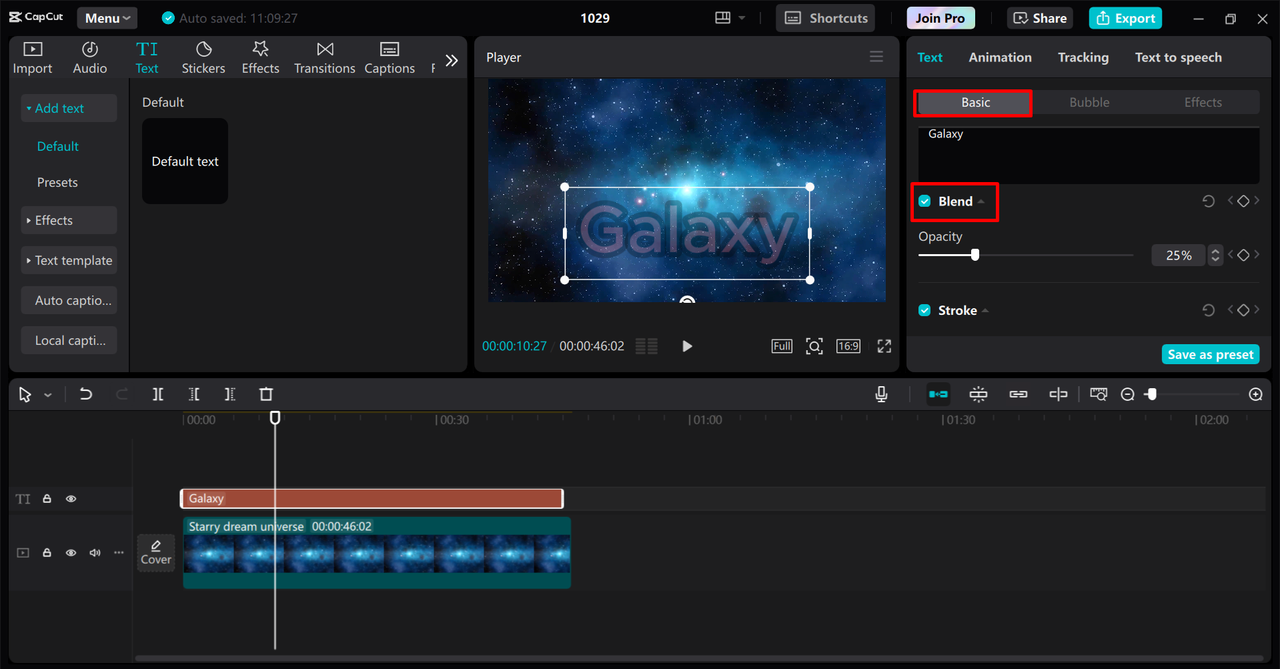Lock the Starry dream universe video track

pyautogui.click(x=47, y=552)
